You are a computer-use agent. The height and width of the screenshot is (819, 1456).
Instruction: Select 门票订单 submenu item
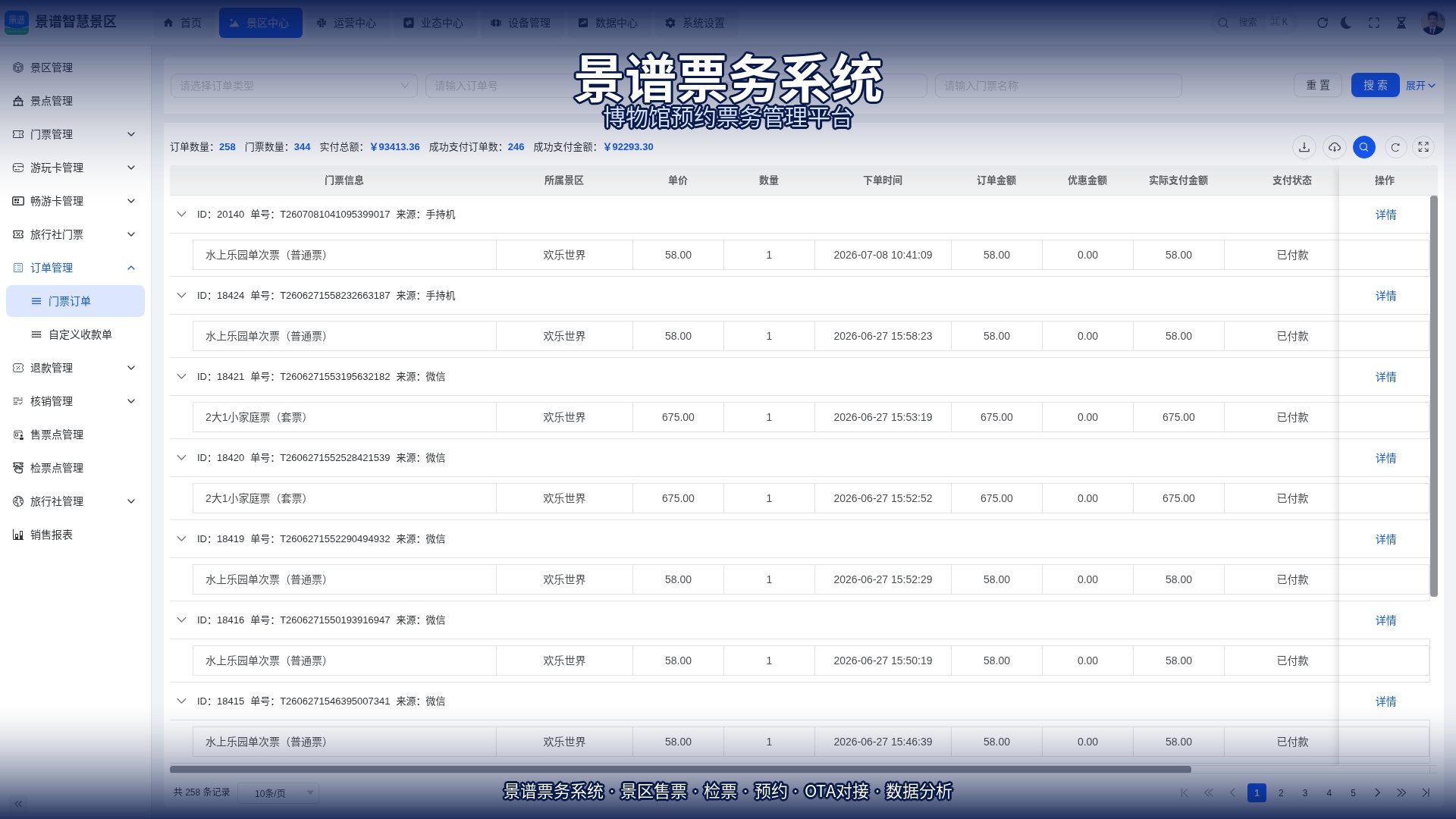click(x=75, y=301)
